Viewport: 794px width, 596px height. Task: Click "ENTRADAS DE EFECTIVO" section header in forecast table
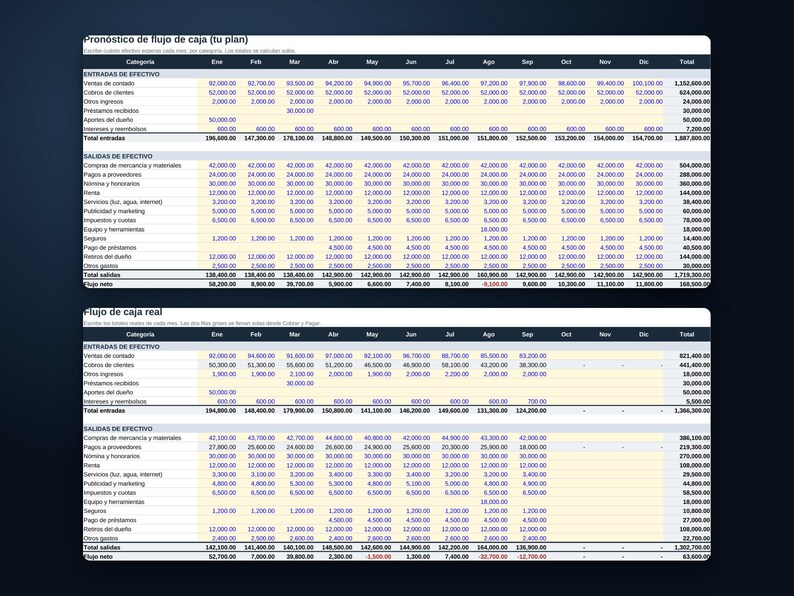point(122,74)
